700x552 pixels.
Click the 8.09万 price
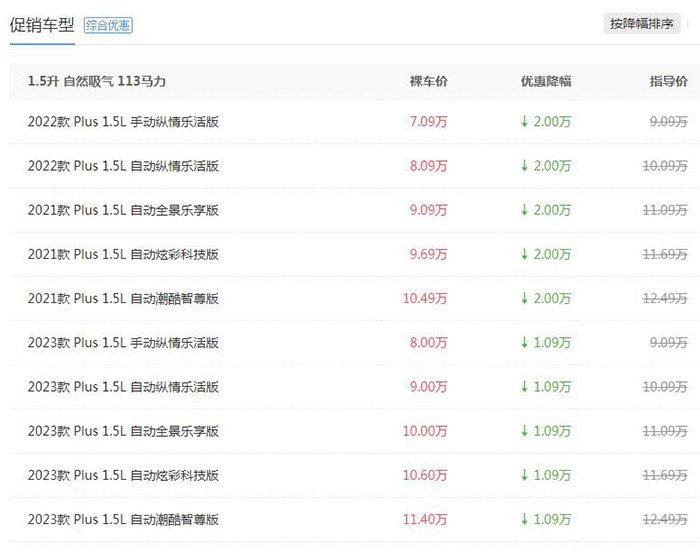click(429, 166)
